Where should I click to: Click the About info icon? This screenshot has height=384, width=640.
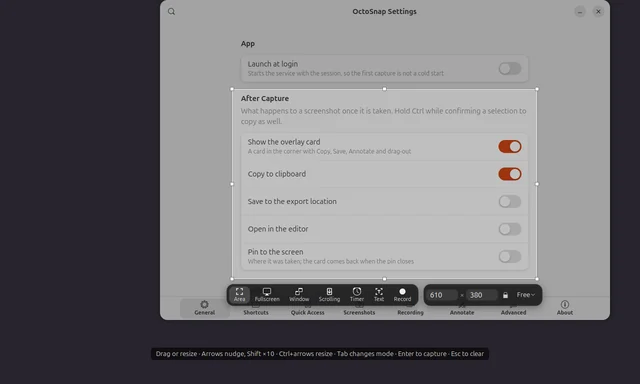point(565,304)
